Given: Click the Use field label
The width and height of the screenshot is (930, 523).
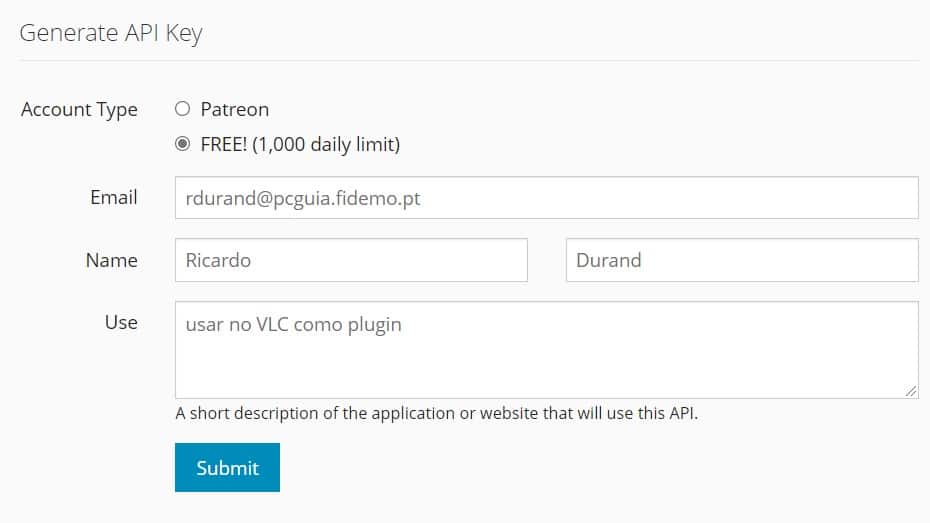Looking at the screenshot, I should [121, 322].
